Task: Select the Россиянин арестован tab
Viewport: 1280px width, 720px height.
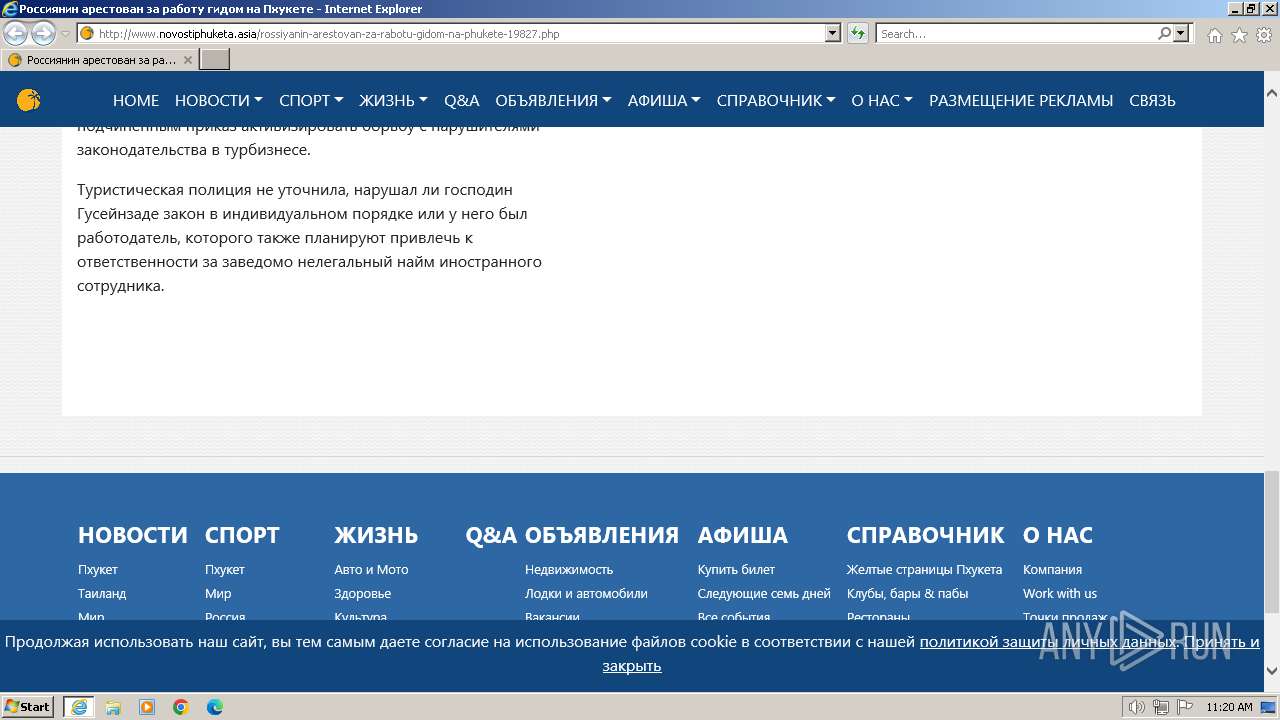Action: pos(100,60)
